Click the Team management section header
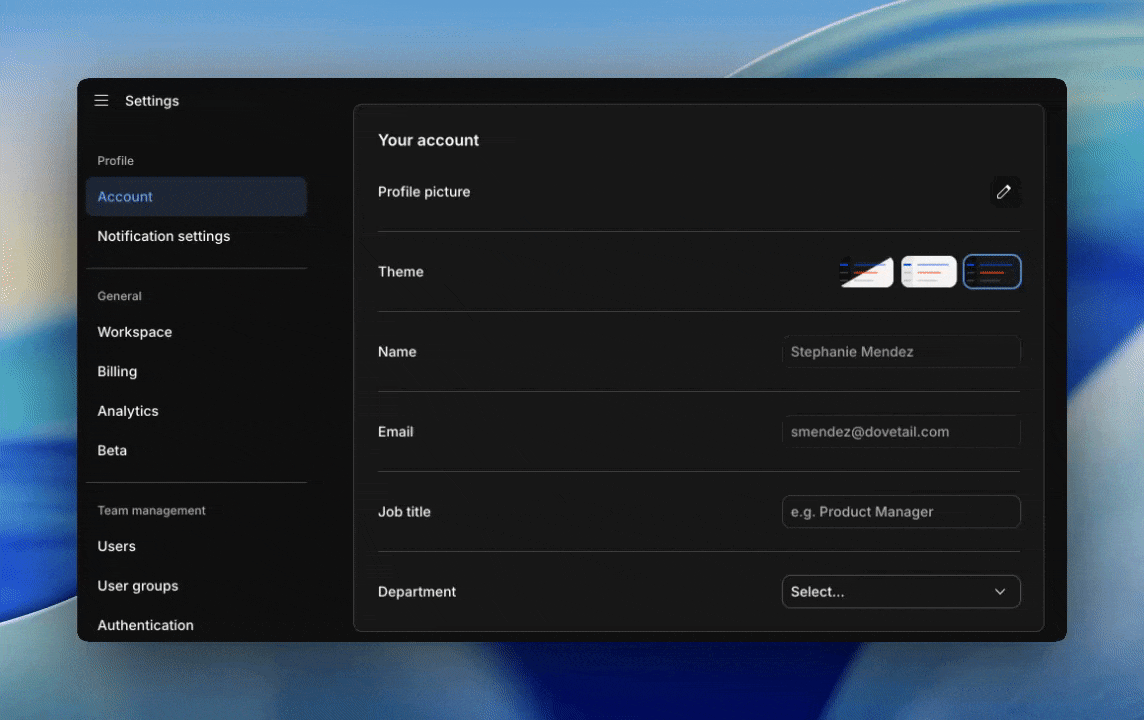Screen dimensions: 1144x720 pyautogui.click(x=151, y=511)
